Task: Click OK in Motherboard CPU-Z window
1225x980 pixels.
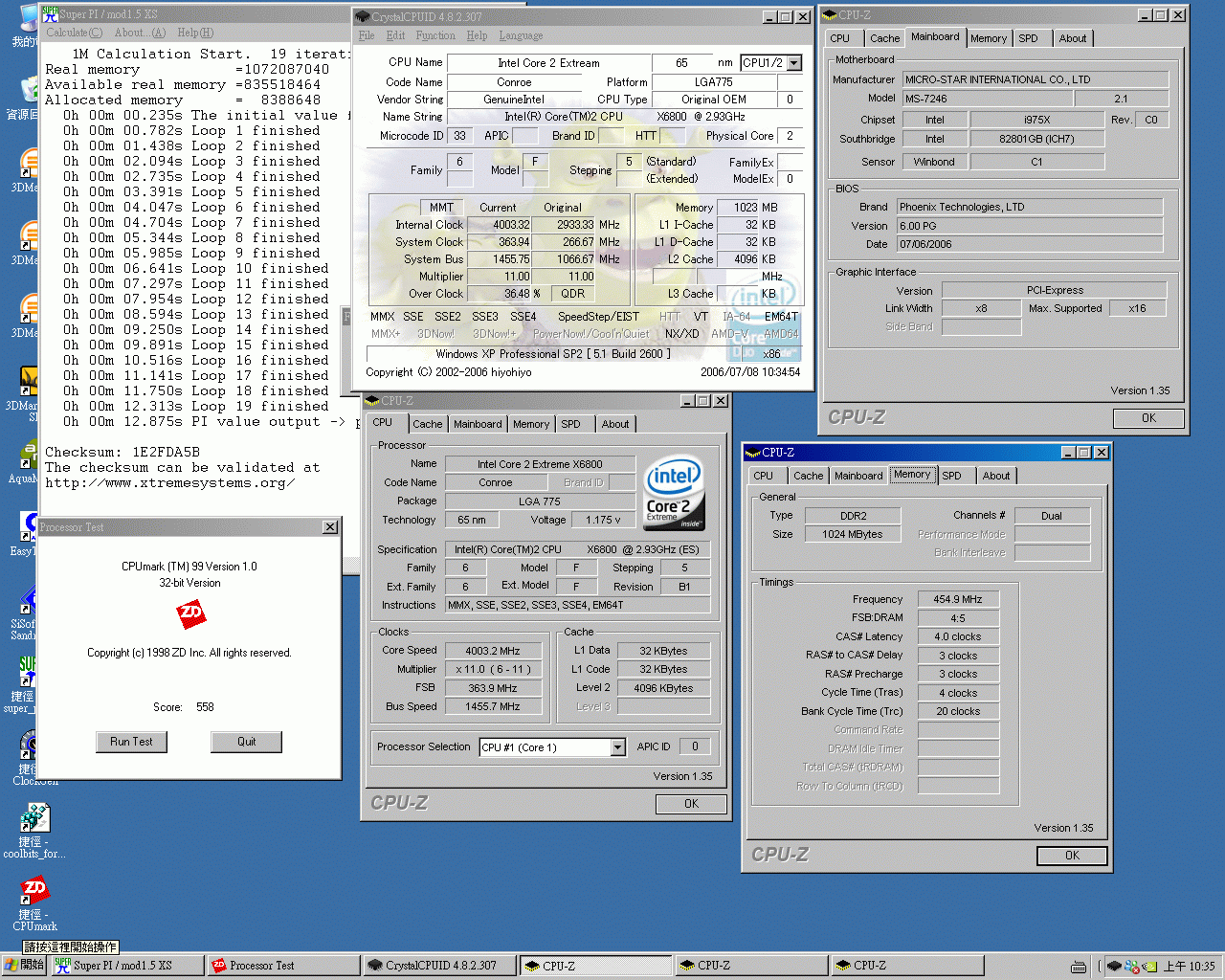Action: tap(1148, 418)
